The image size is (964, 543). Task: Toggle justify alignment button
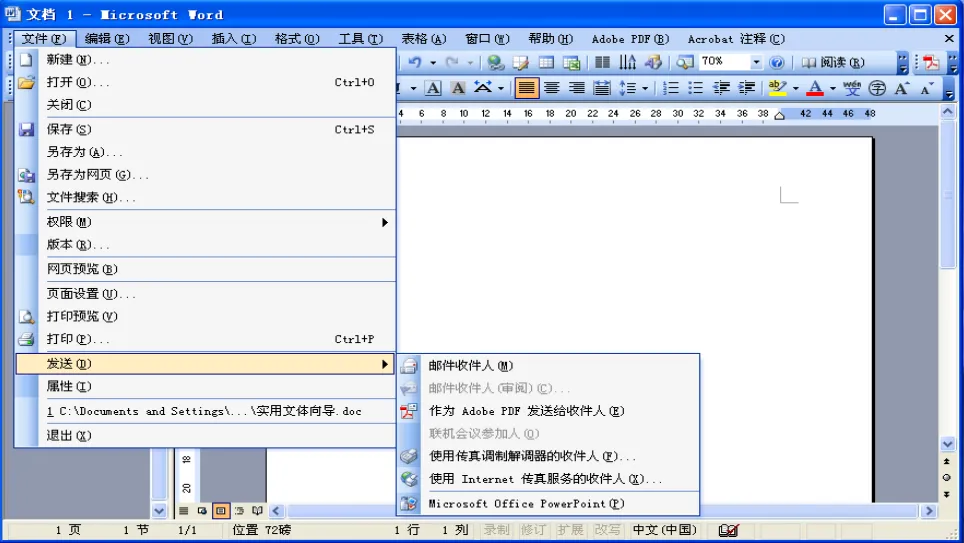click(526, 88)
